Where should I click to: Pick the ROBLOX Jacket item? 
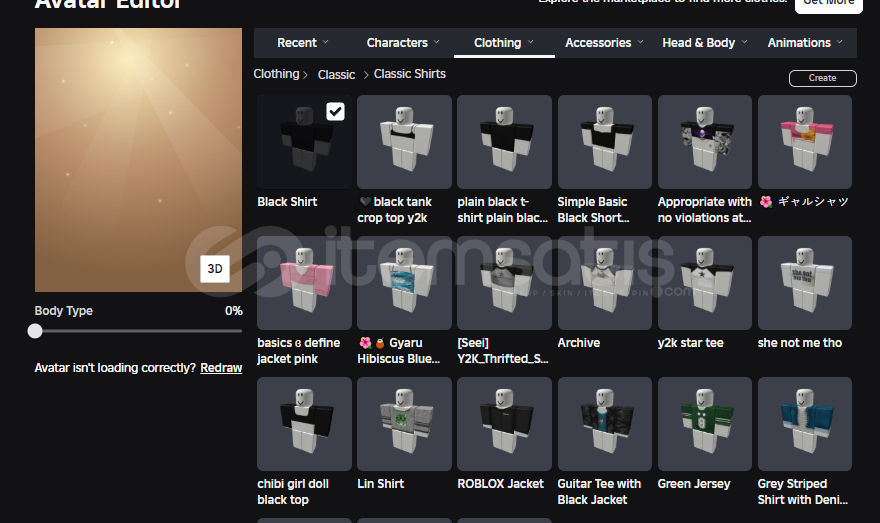(x=504, y=424)
